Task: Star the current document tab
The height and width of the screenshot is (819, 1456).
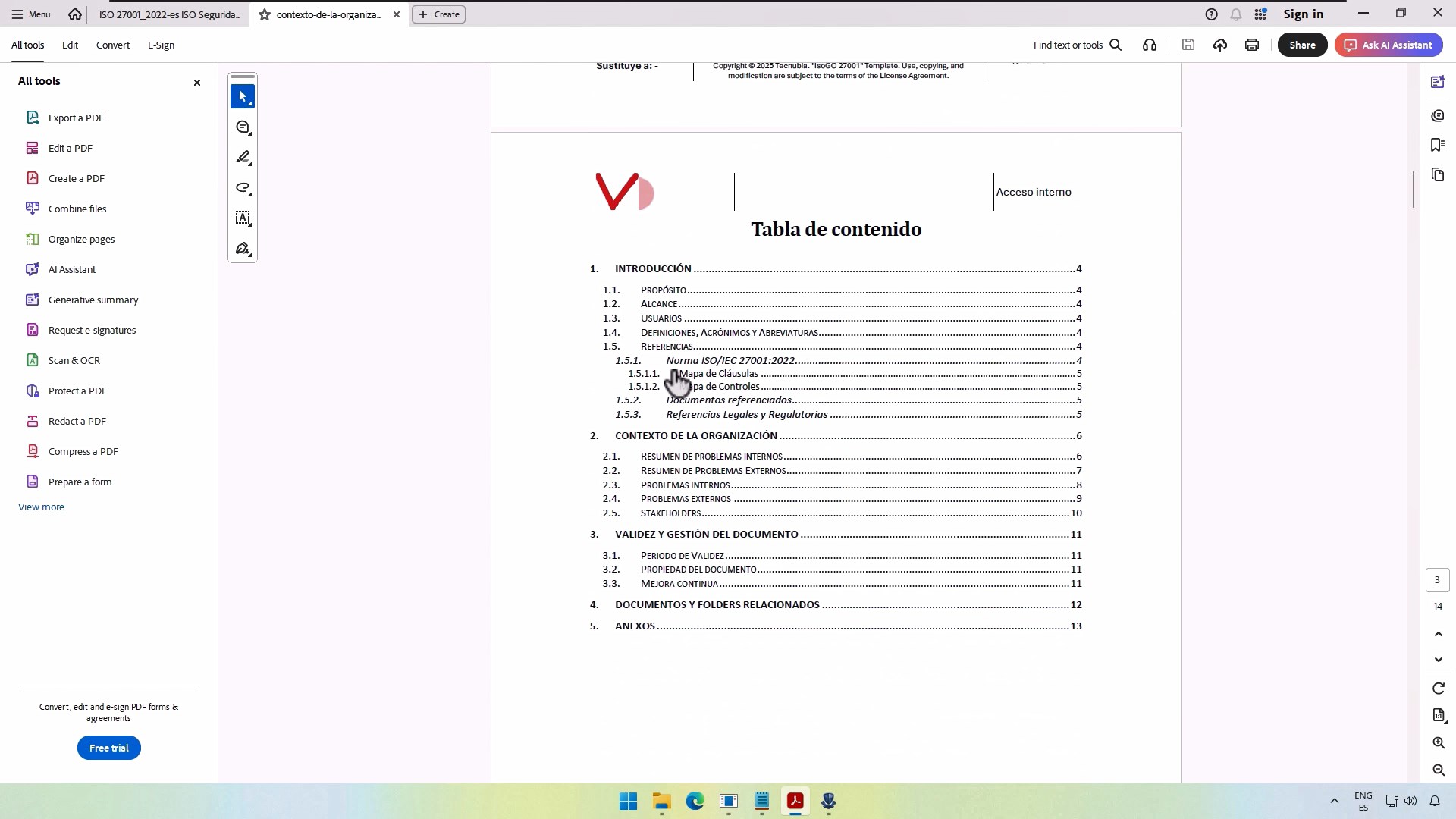Action: click(x=265, y=14)
